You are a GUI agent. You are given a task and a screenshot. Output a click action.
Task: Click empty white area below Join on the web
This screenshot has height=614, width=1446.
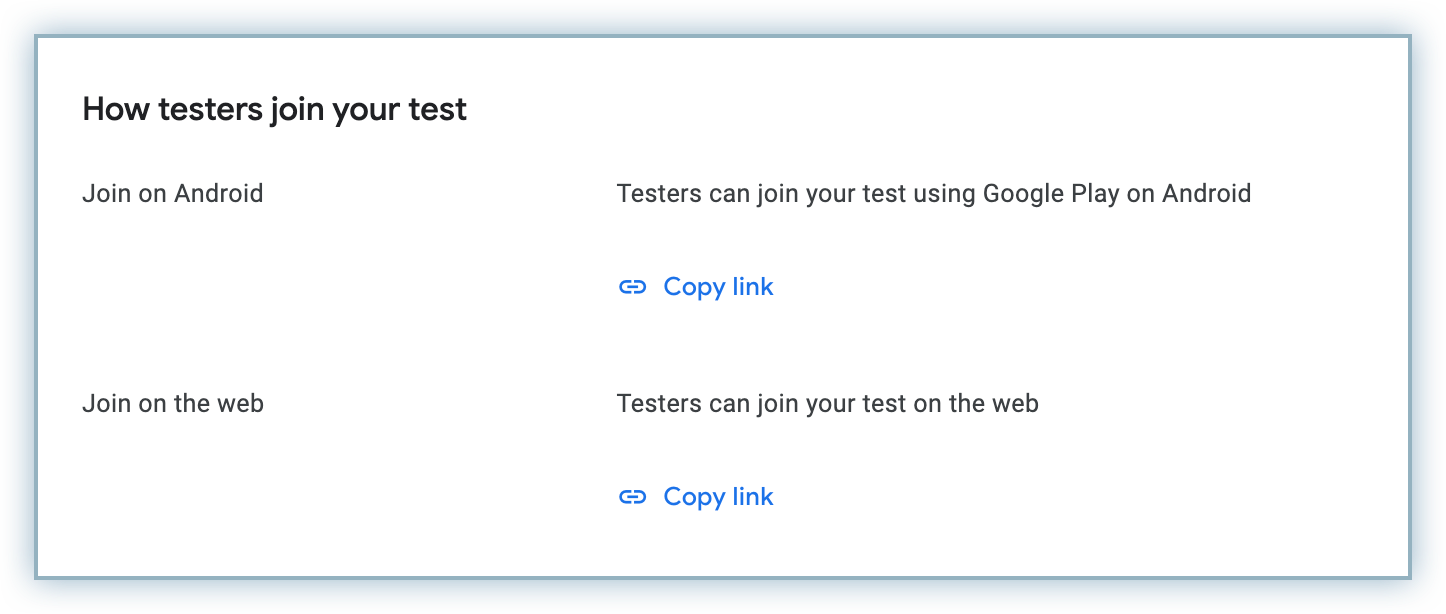[250, 500]
